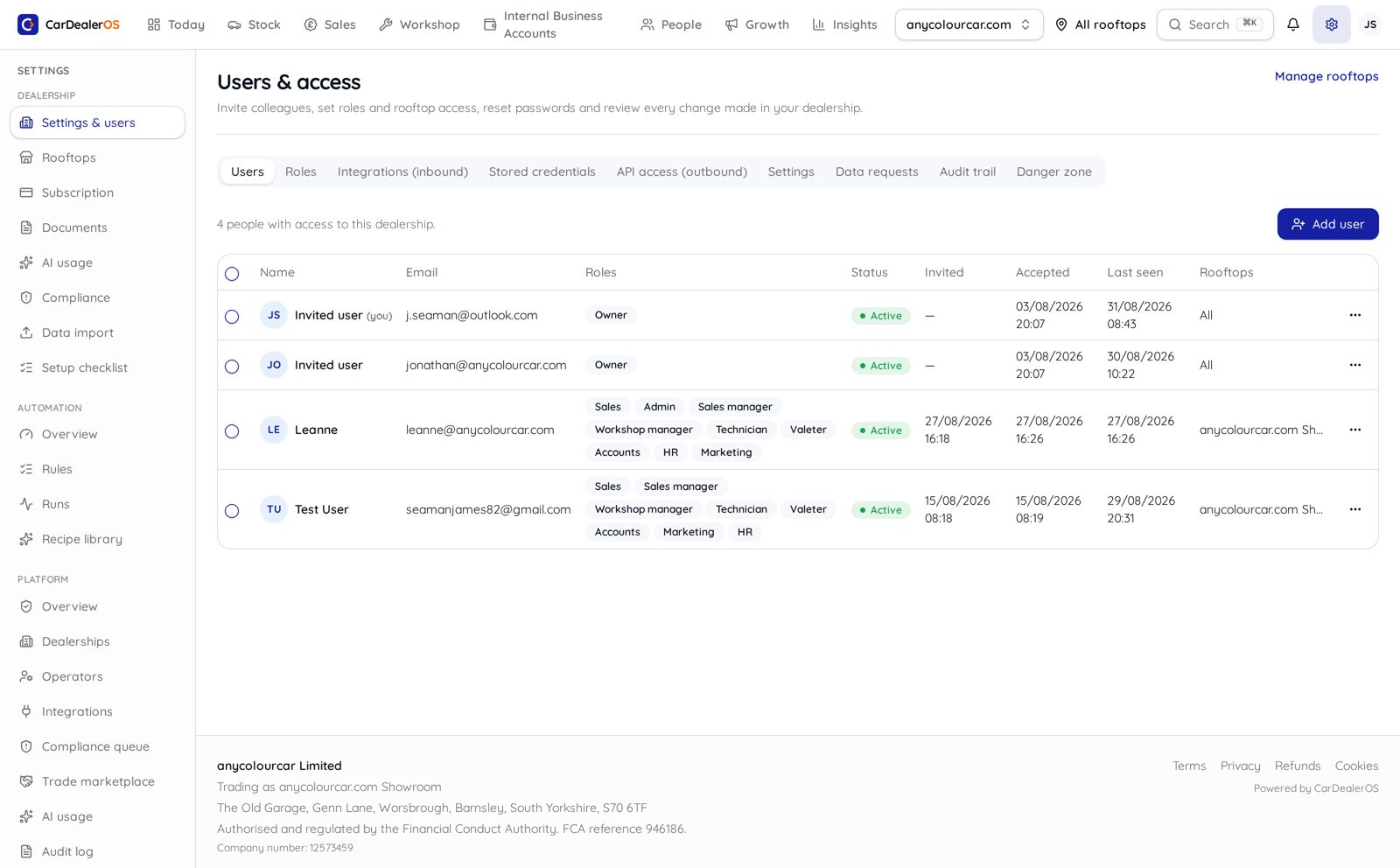This screenshot has height=868, width=1400.
Task: Switch to the Danger zone tab
Action: click(x=1053, y=171)
